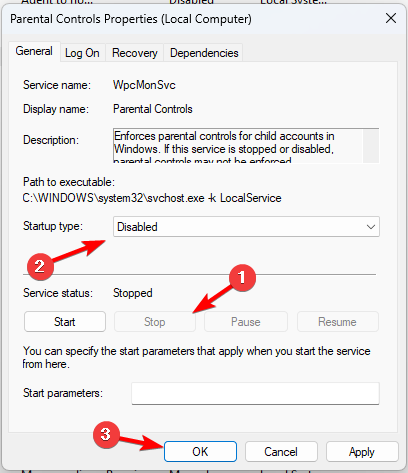Click red annotation circle number 1
The height and width of the screenshot is (473, 408).
tap(242, 278)
